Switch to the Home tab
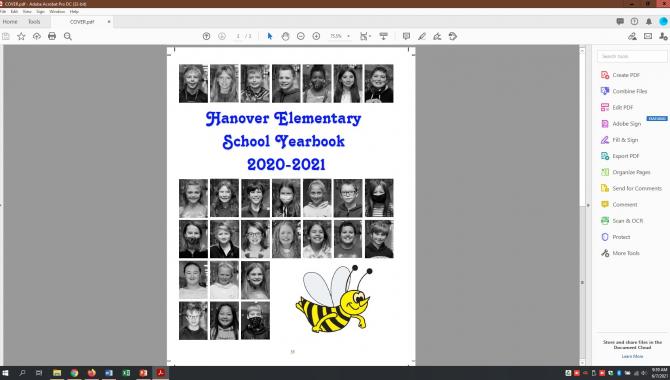Image resolution: width=670 pixels, height=380 pixels. pyautogui.click(x=10, y=21)
